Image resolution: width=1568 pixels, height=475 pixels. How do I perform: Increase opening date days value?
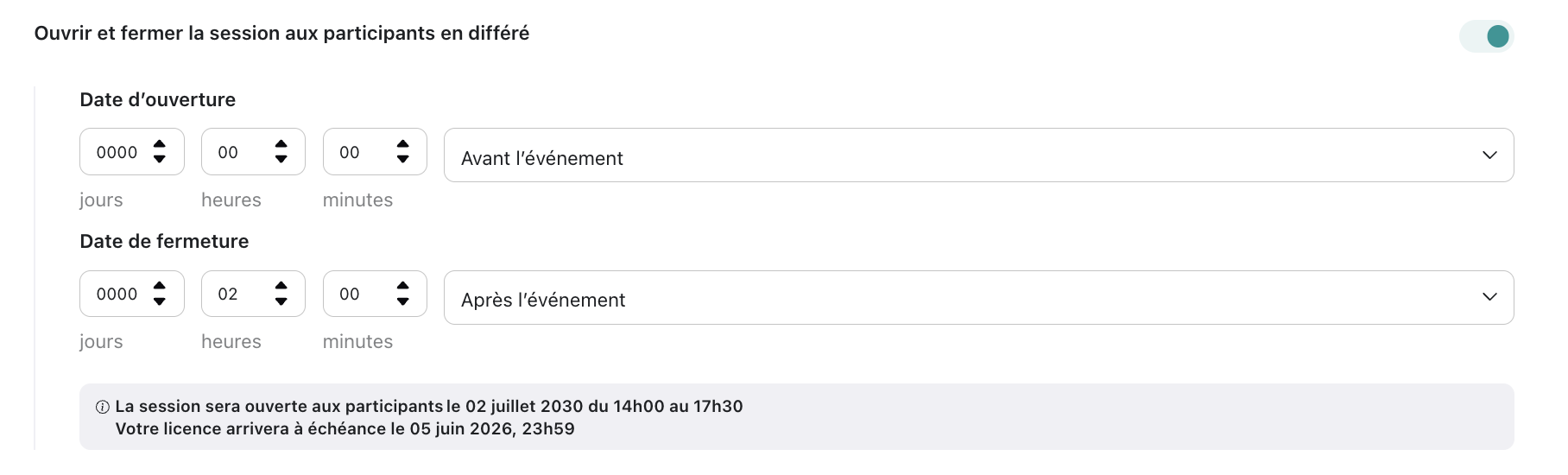[x=160, y=144]
